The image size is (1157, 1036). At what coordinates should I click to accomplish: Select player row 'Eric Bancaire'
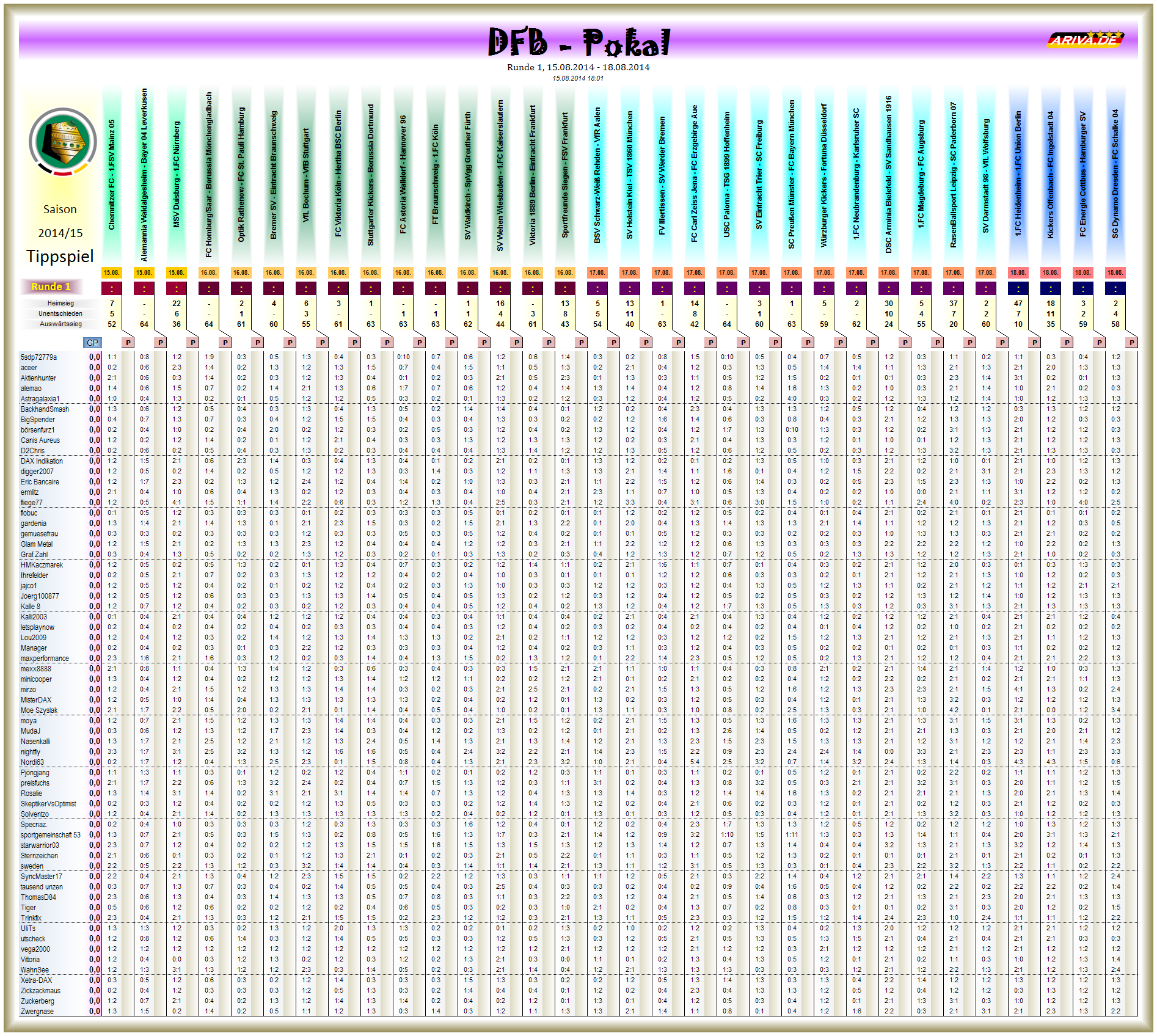578,481
